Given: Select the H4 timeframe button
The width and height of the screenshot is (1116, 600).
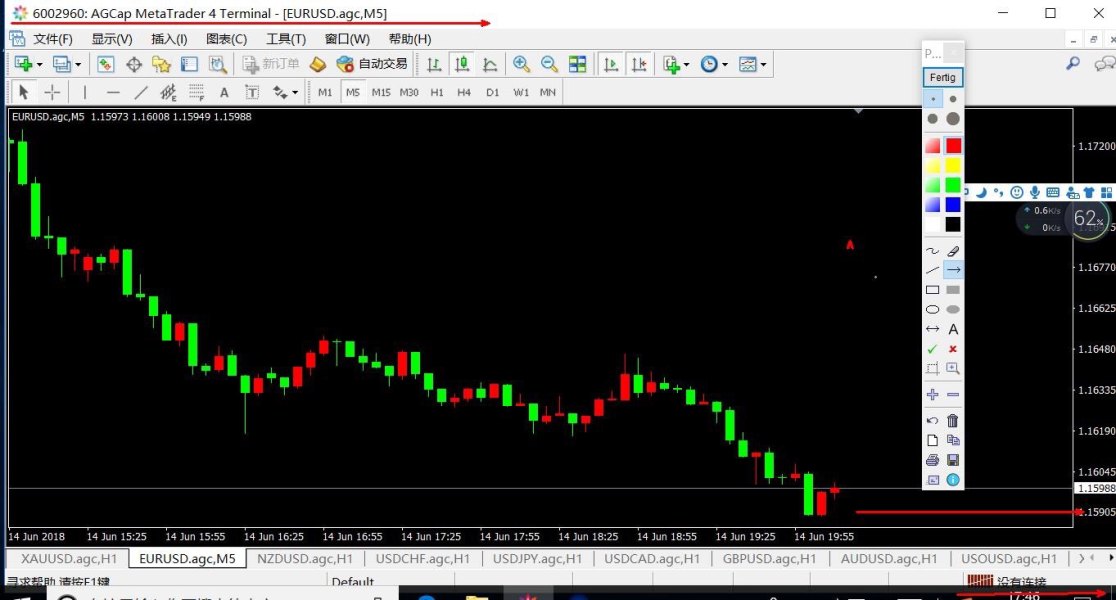Looking at the screenshot, I should pos(464,92).
